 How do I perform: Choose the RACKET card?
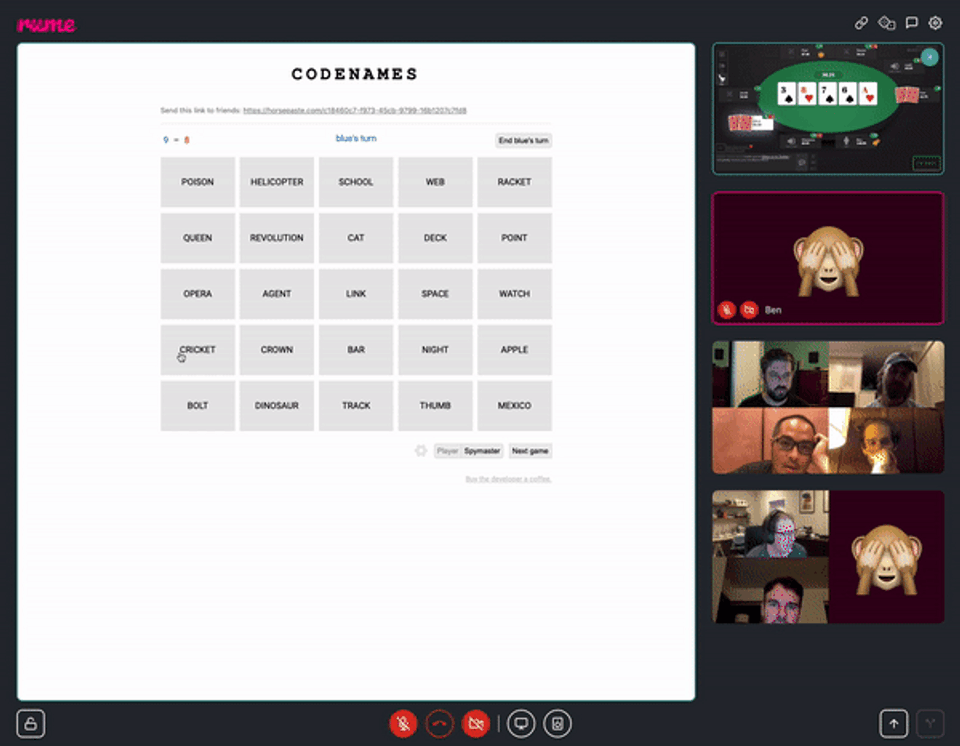click(514, 182)
